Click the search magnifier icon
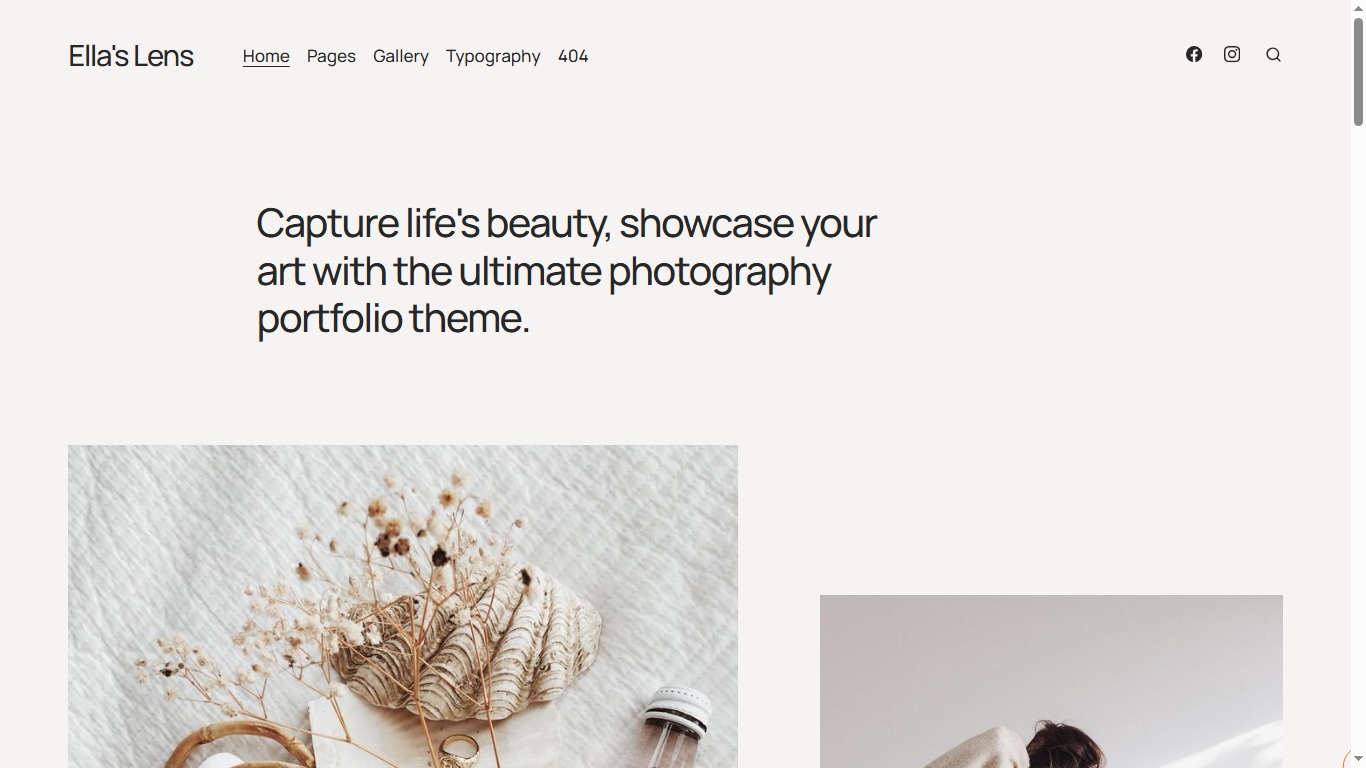Screen dimensions: 1366x768 1273,55
